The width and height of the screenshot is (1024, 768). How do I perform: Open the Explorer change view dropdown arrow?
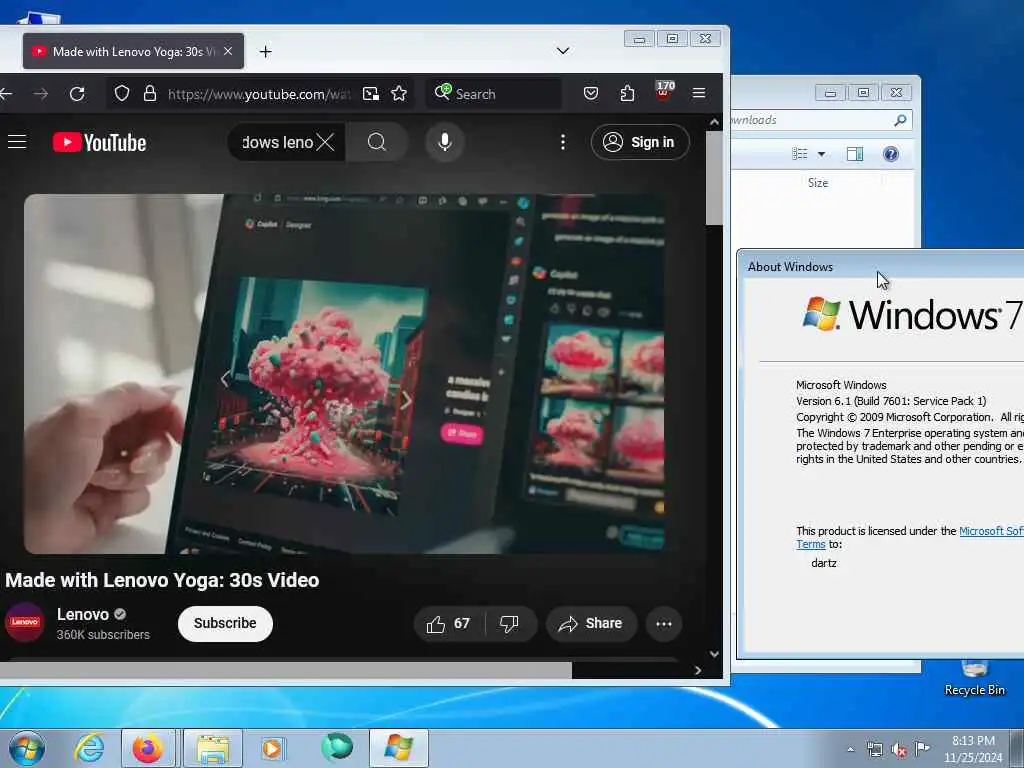[x=822, y=154]
